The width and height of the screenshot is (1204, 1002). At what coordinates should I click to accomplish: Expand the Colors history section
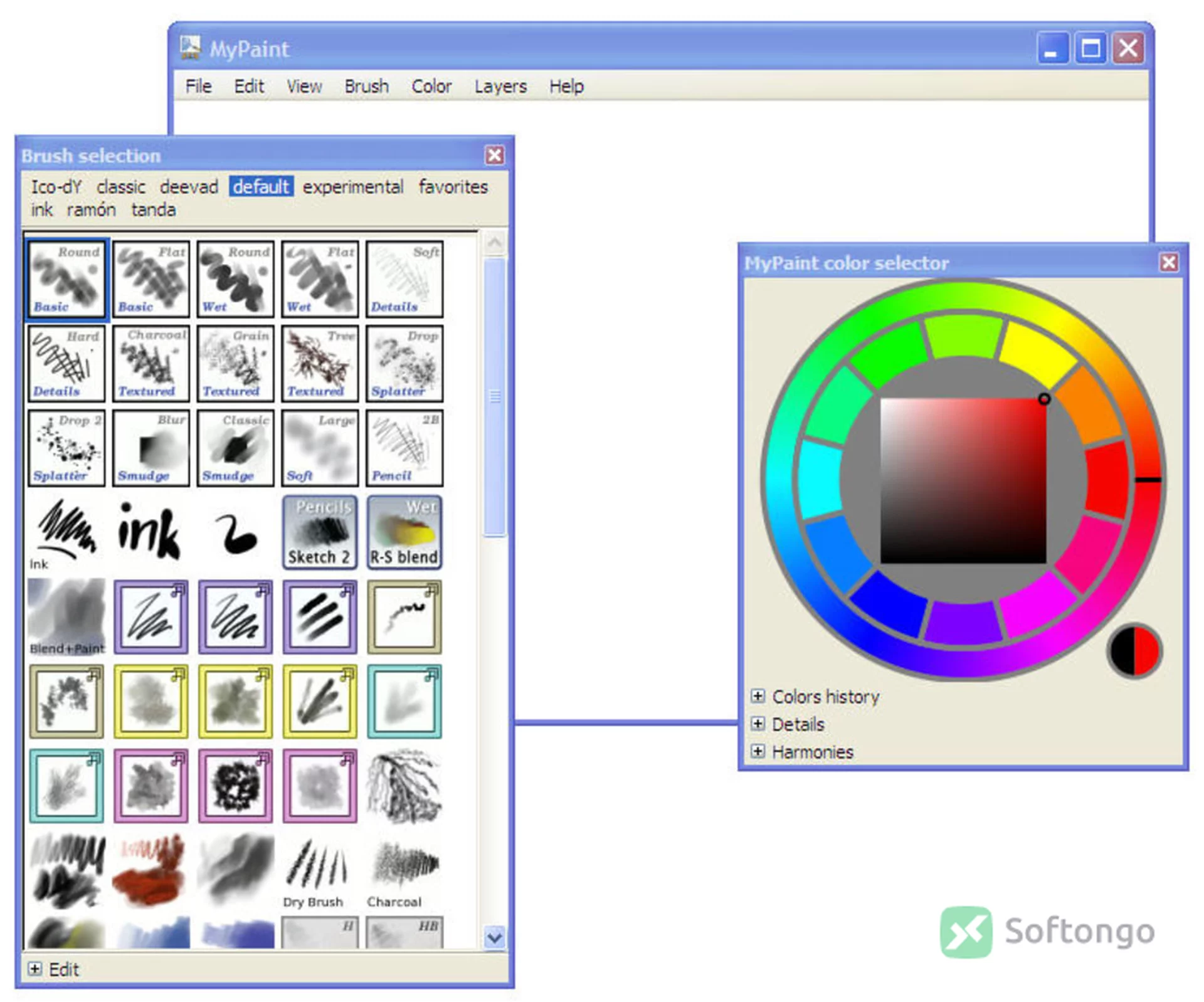pos(758,696)
